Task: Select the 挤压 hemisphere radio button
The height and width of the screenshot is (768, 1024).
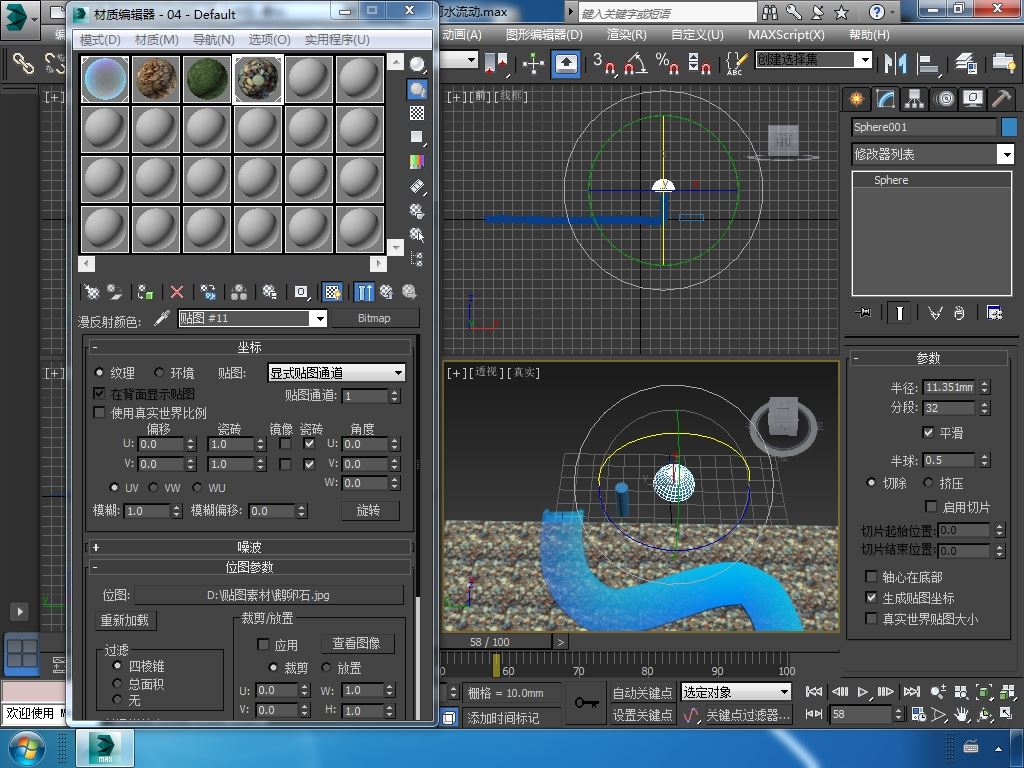Action: (x=928, y=483)
